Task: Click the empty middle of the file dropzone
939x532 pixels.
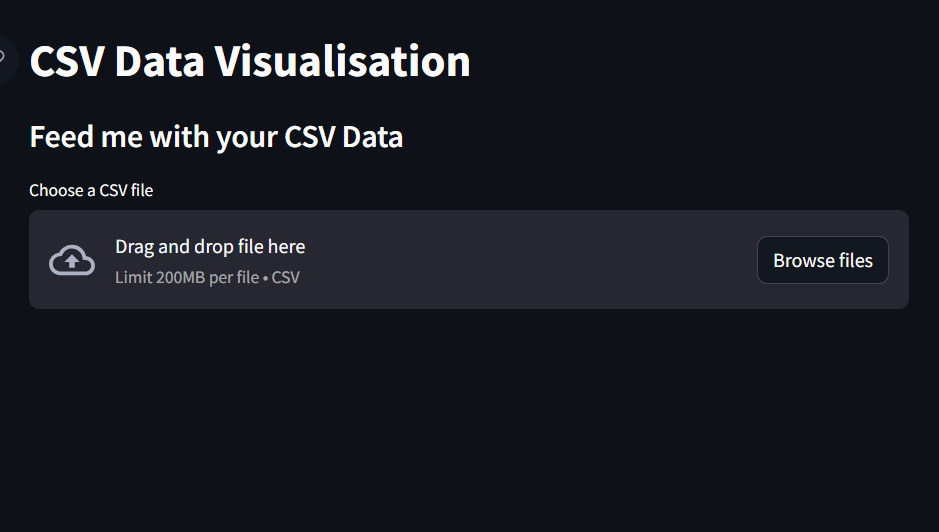Action: click(x=527, y=260)
